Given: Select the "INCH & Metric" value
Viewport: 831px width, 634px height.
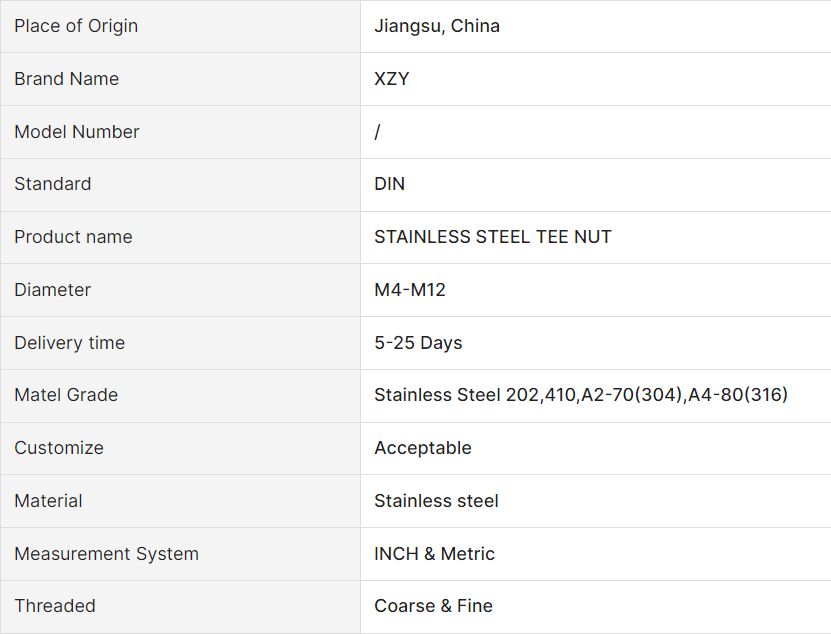Looking at the screenshot, I should [x=435, y=554].
